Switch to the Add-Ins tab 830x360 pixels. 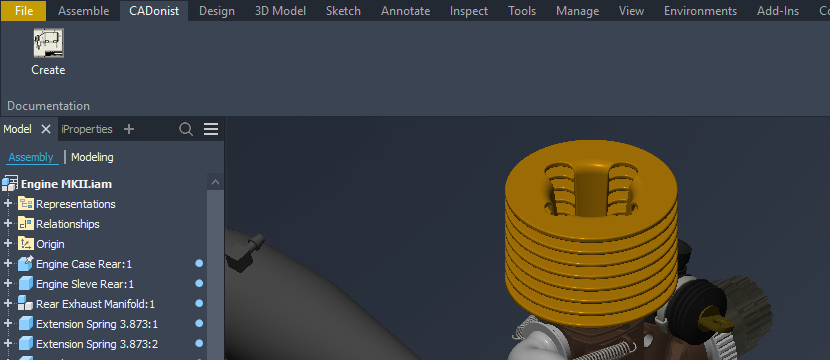click(x=778, y=11)
